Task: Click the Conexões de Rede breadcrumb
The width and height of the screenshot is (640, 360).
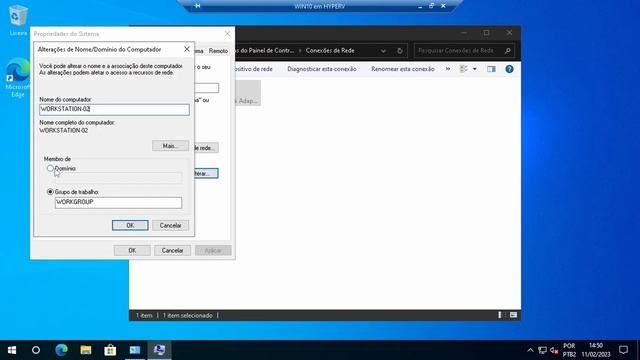Action: tap(330, 51)
